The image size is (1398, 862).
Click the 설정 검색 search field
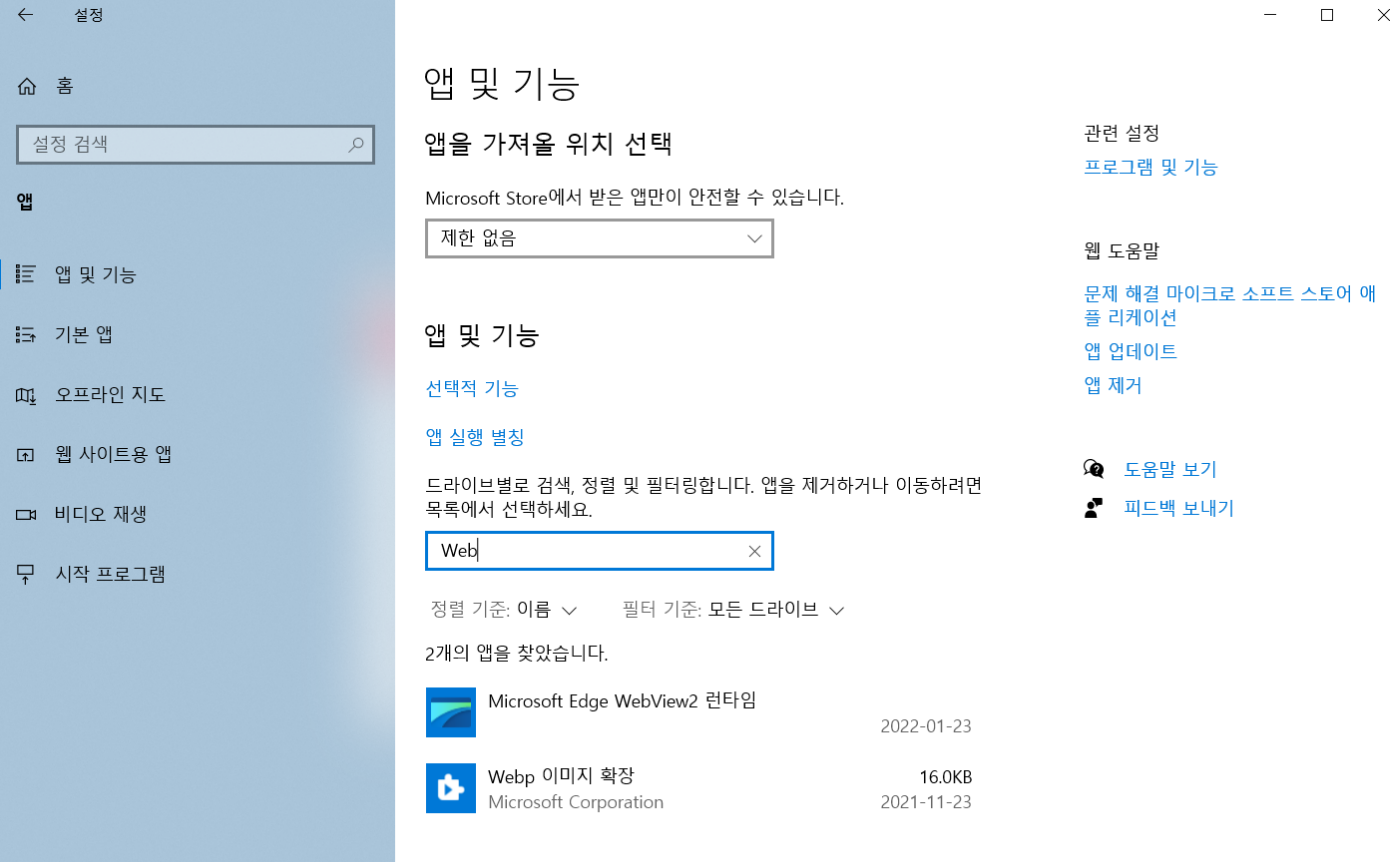coord(196,145)
